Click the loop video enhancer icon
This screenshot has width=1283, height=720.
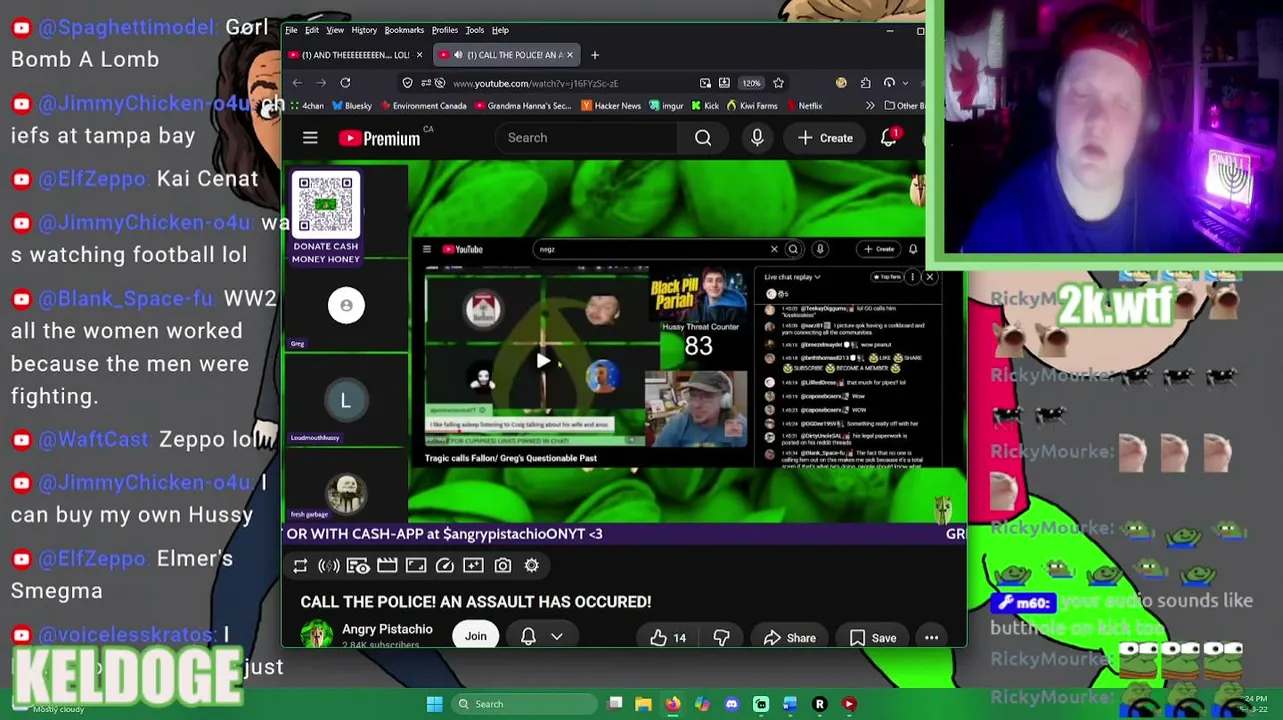pyautogui.click(x=300, y=566)
